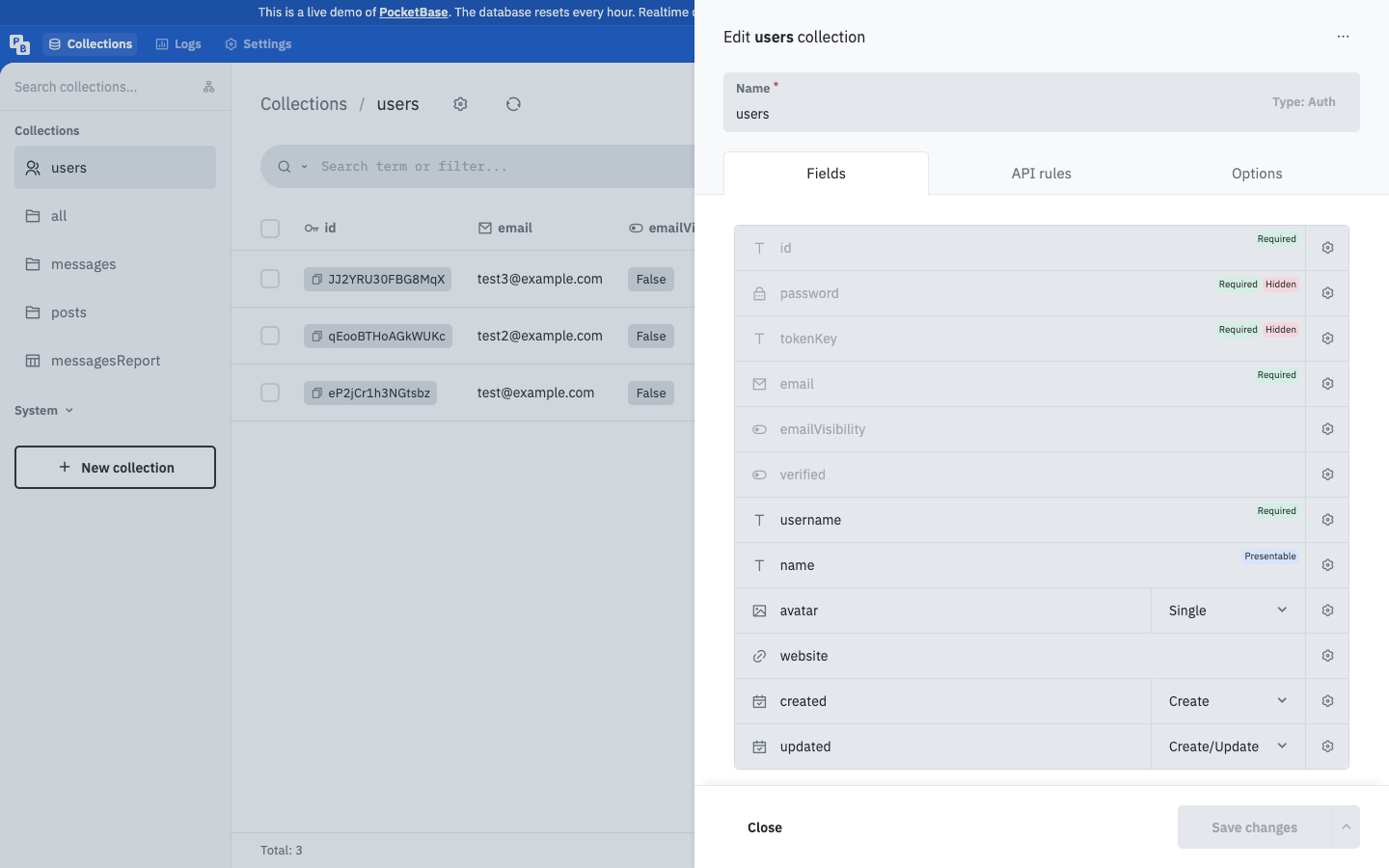Open avatar Single dropdown
Viewport: 1389px width, 868px height.
pos(1228,610)
